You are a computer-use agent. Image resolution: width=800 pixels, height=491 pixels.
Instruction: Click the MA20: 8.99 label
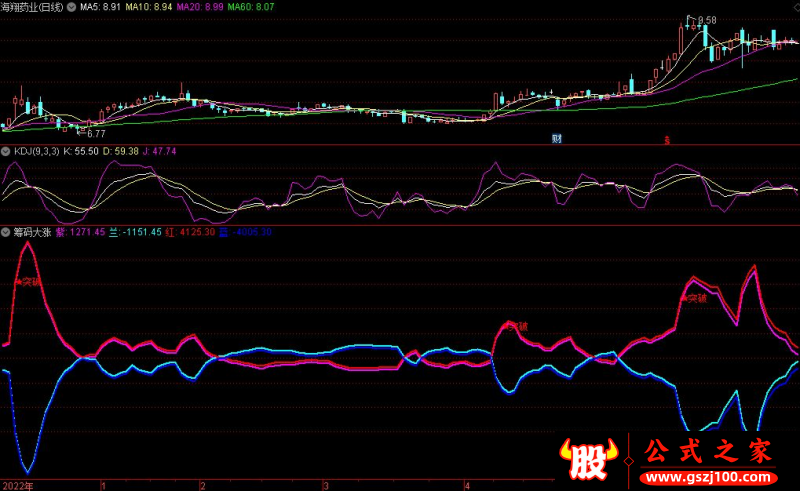[200, 7]
